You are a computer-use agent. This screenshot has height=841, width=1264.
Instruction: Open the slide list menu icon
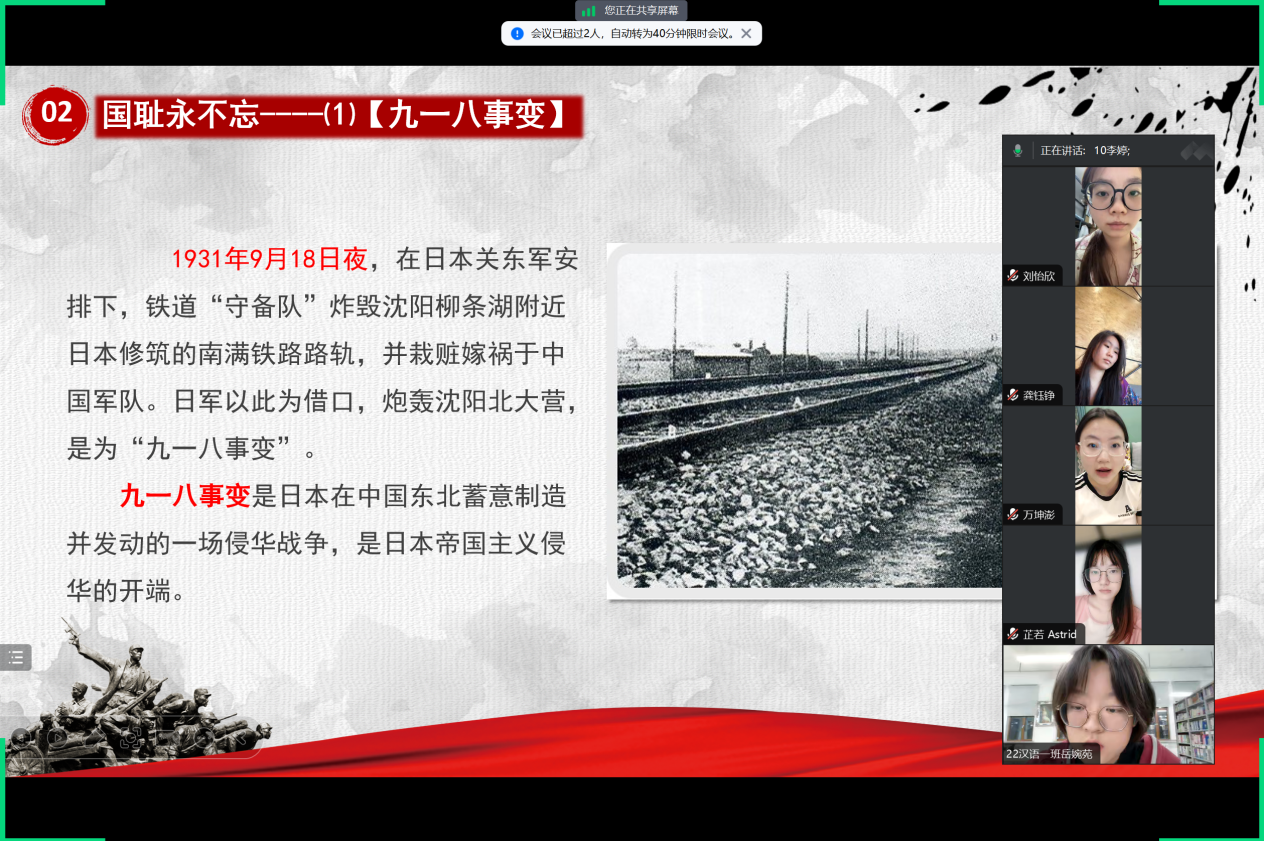pos(16,657)
